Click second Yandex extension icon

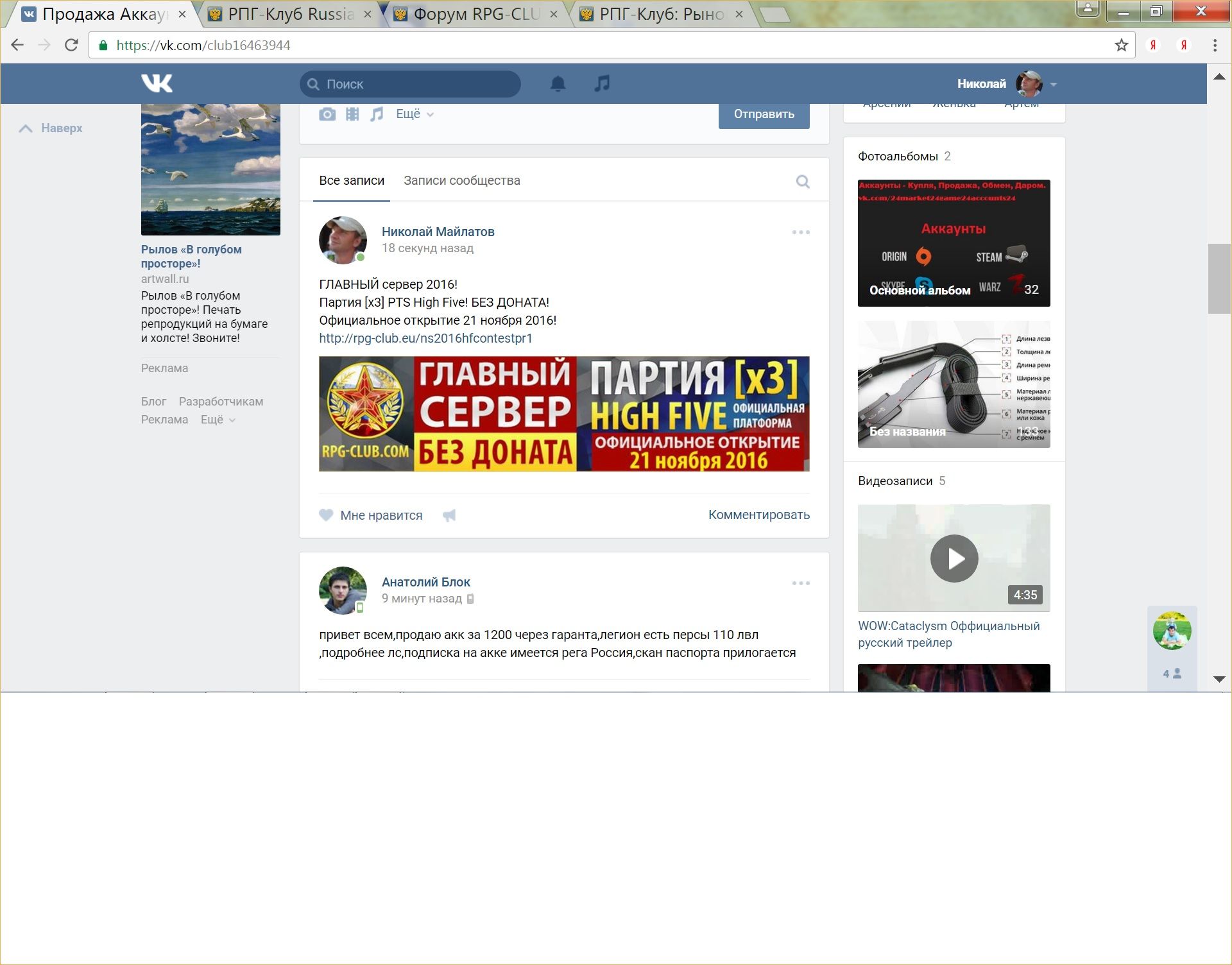pyautogui.click(x=1184, y=45)
